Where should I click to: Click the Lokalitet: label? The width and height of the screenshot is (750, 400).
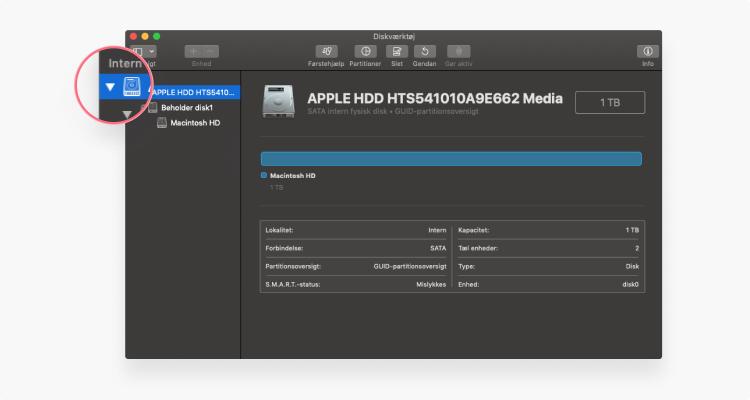(x=279, y=230)
